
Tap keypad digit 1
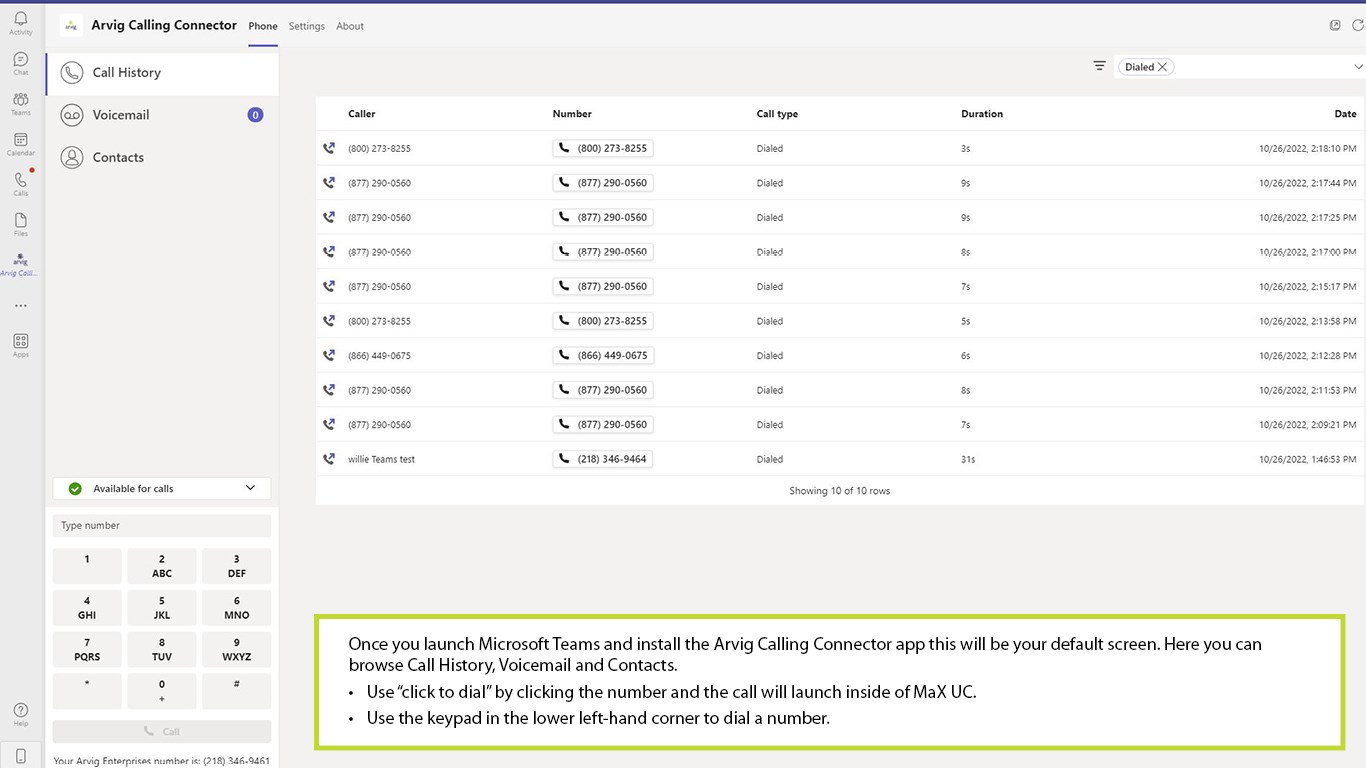(87, 566)
